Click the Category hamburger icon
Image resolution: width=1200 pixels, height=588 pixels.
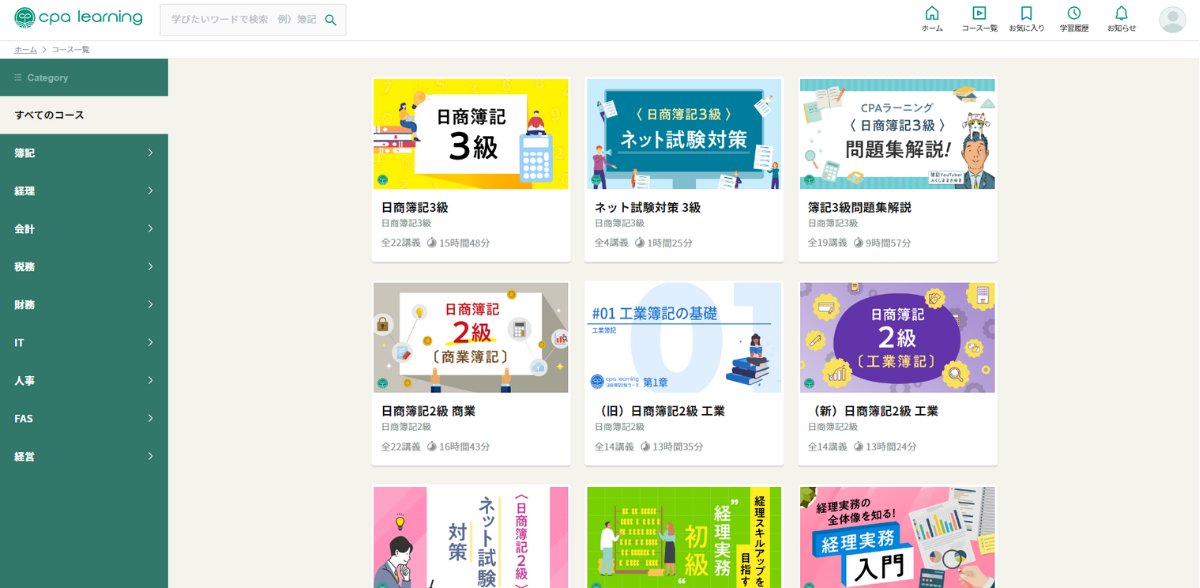click(x=18, y=78)
